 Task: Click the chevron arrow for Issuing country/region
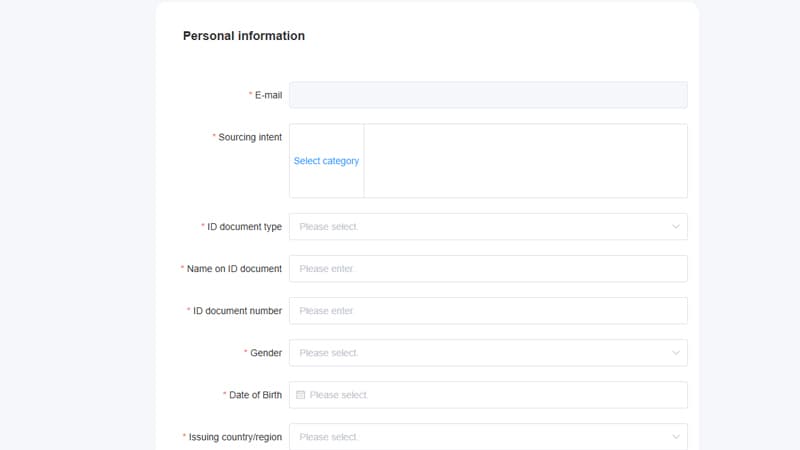(676, 437)
